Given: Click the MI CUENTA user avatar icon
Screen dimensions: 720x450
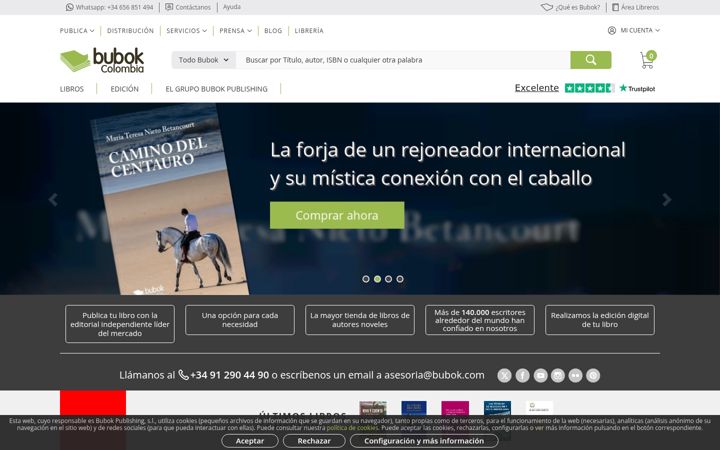Looking at the screenshot, I should tap(612, 30).
